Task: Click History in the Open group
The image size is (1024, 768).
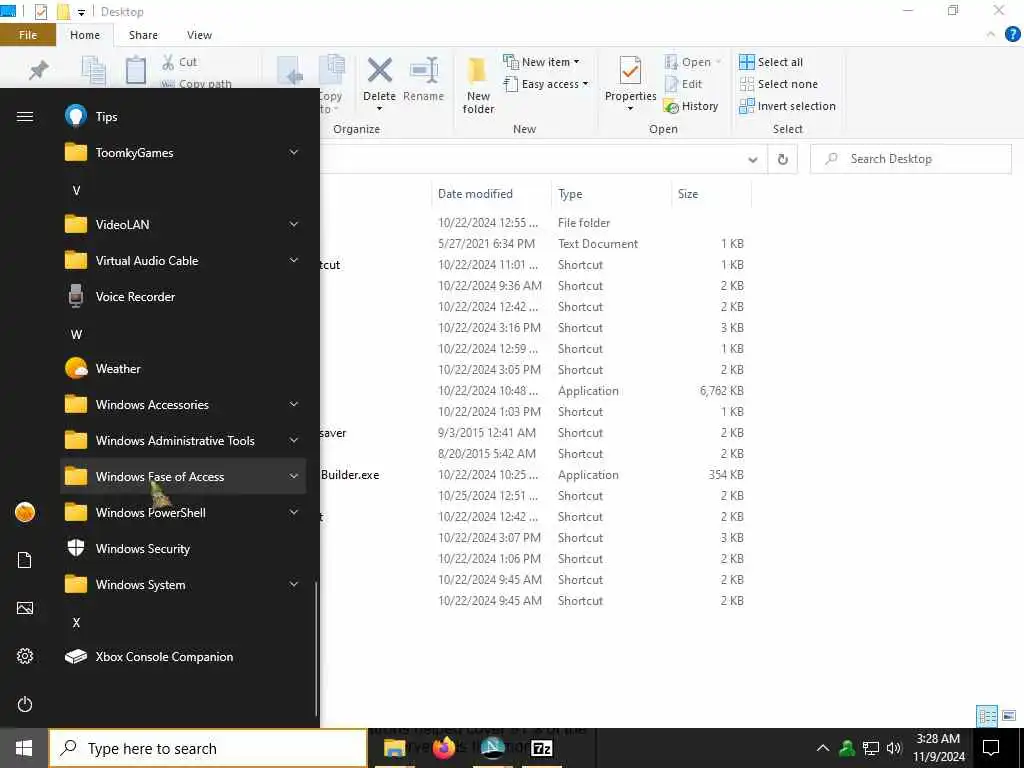Action: 691,106
